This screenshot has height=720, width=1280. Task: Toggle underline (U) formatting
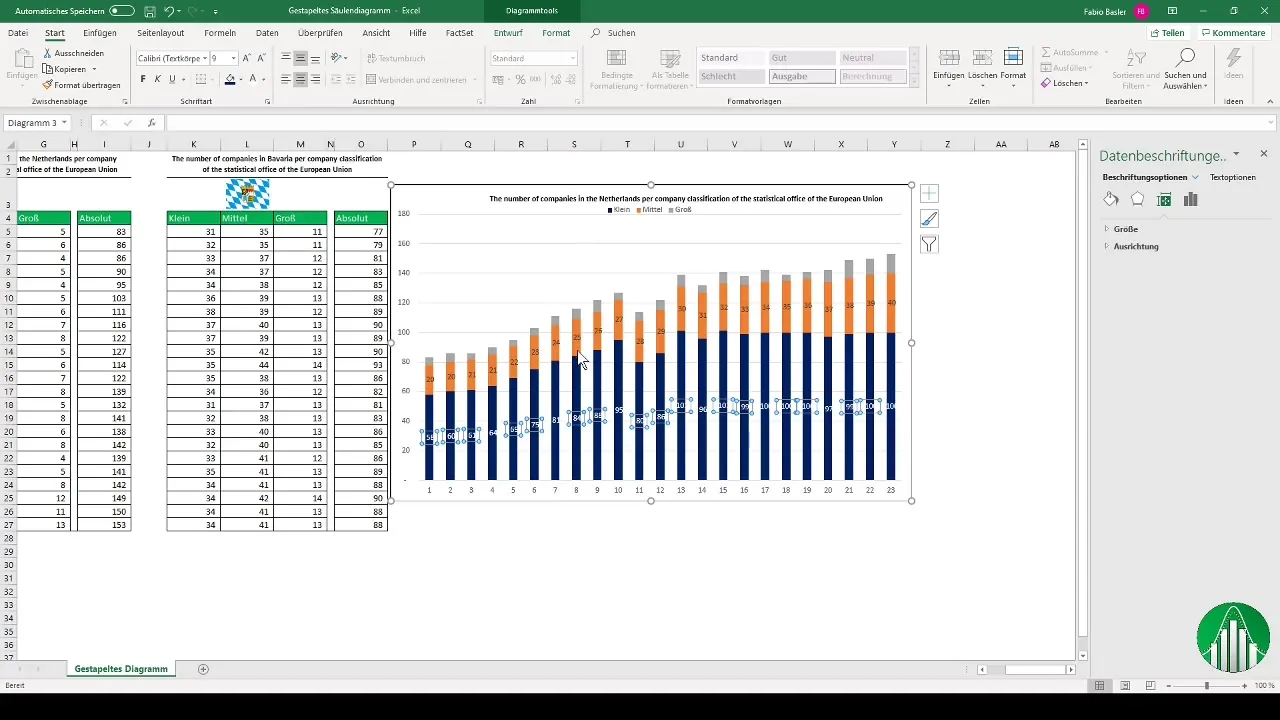(x=172, y=79)
